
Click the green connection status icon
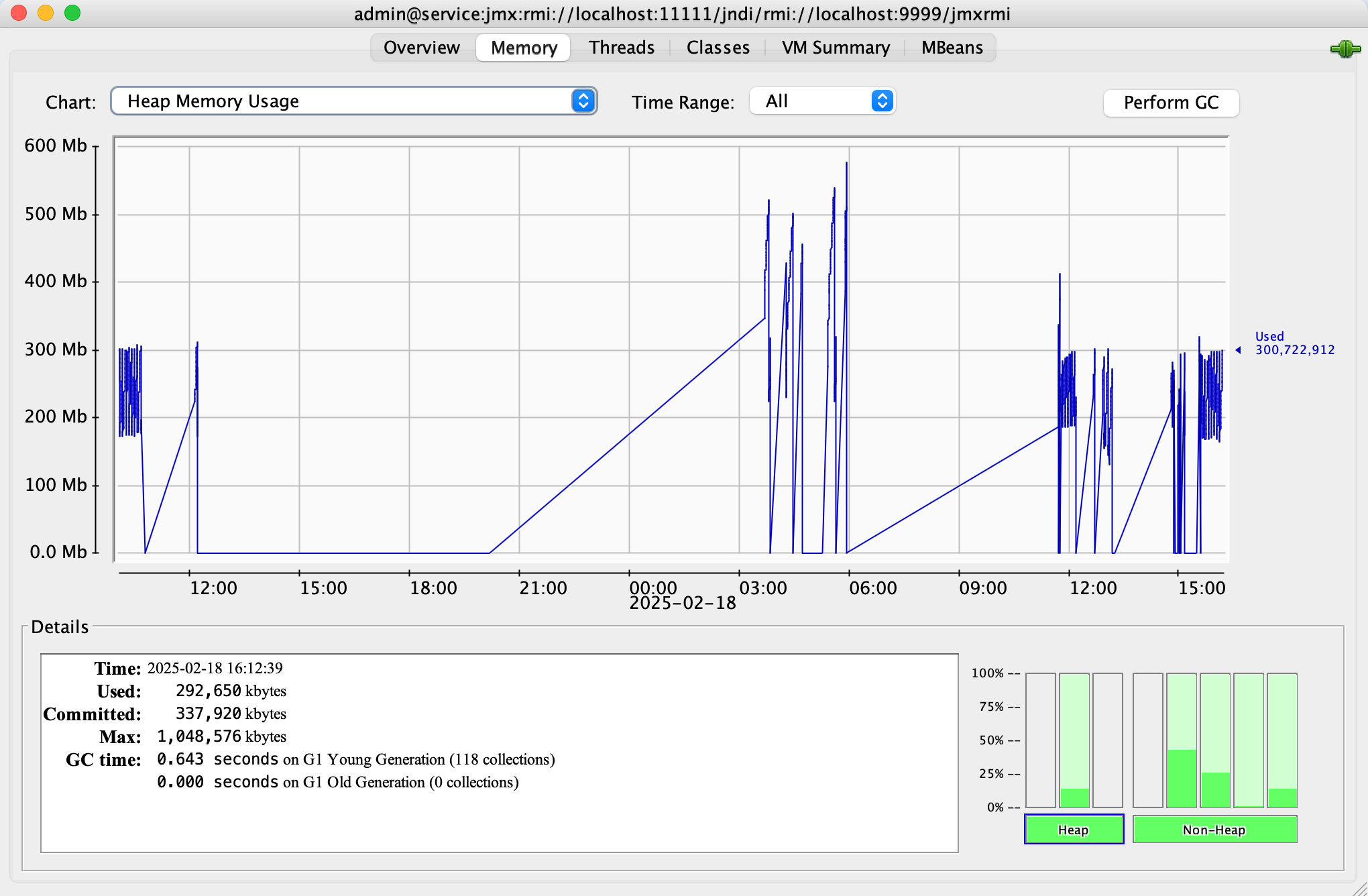click(1345, 49)
